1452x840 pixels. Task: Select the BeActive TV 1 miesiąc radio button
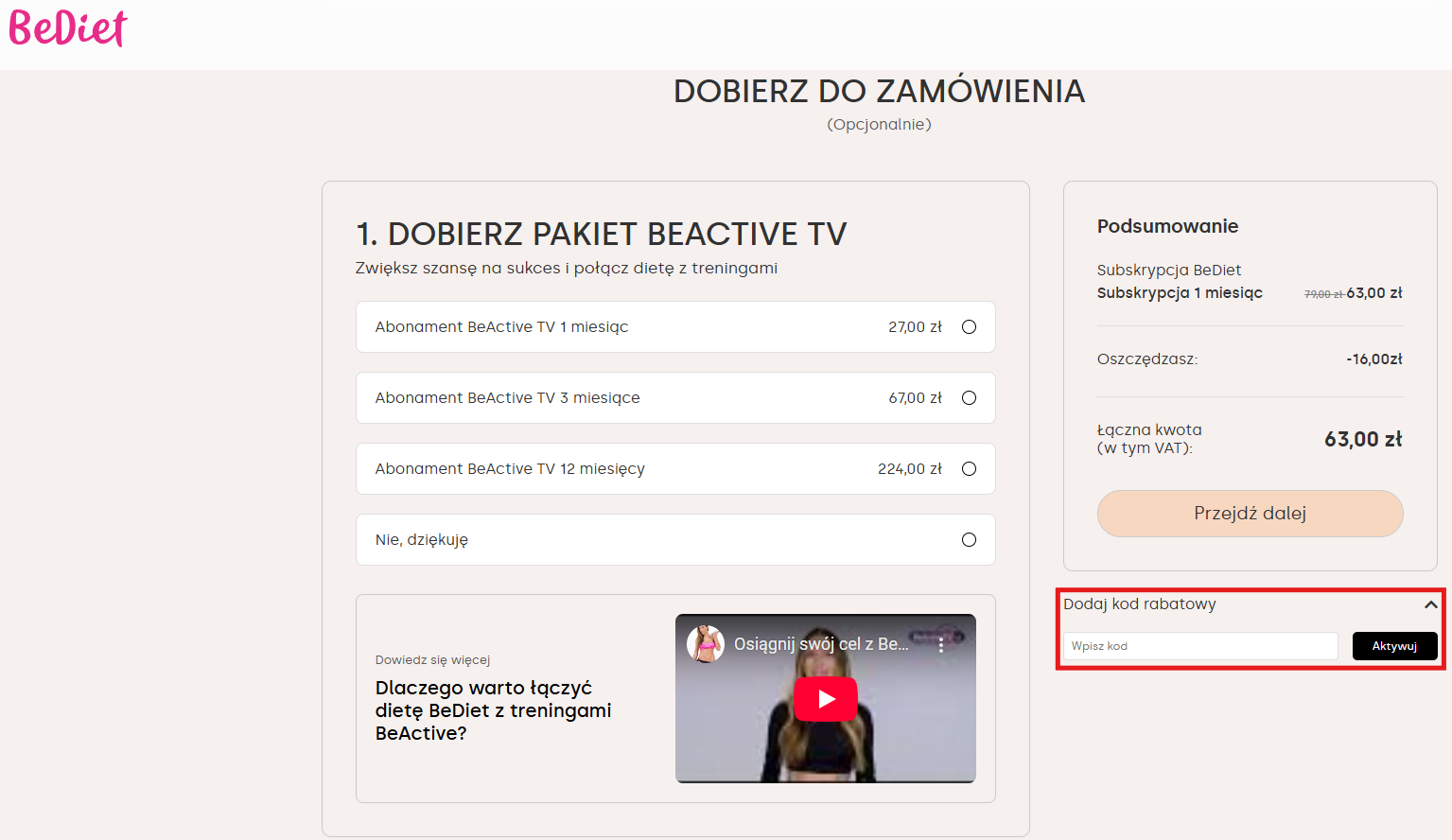point(969,327)
